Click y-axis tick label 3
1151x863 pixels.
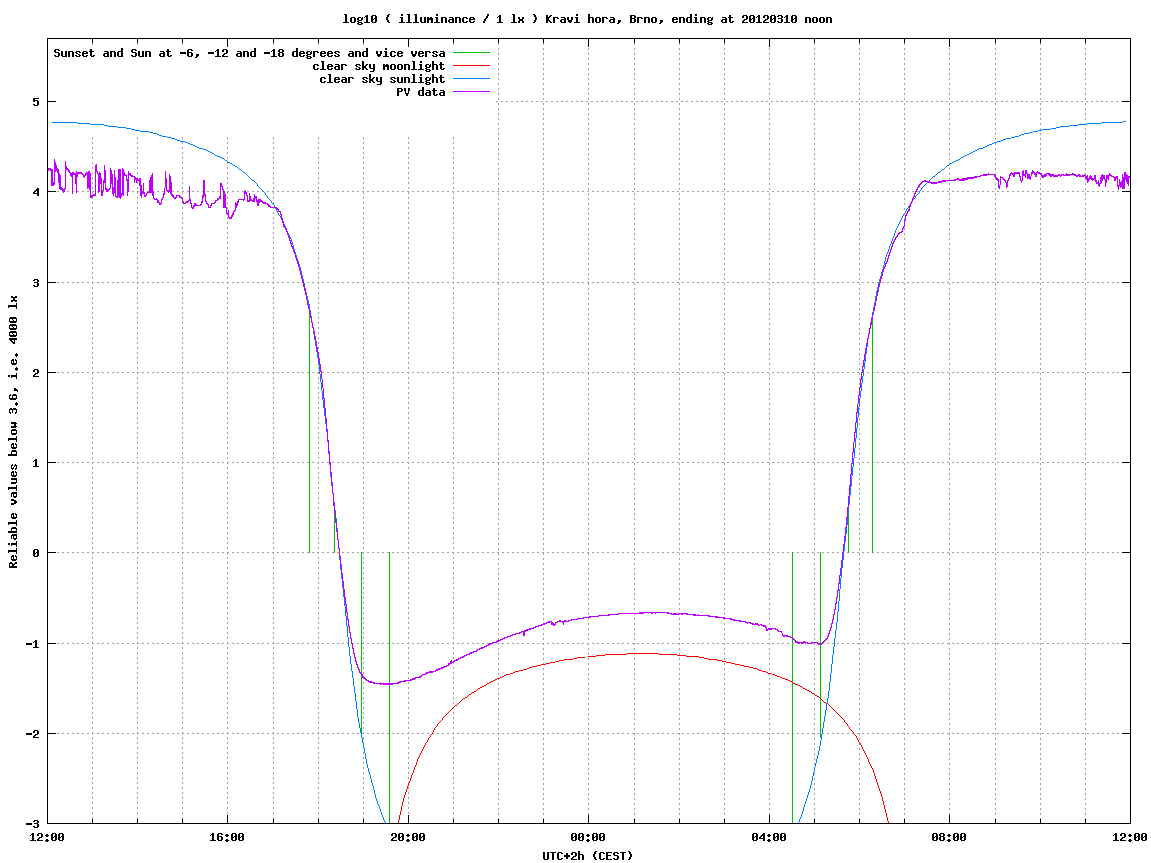pos(35,283)
